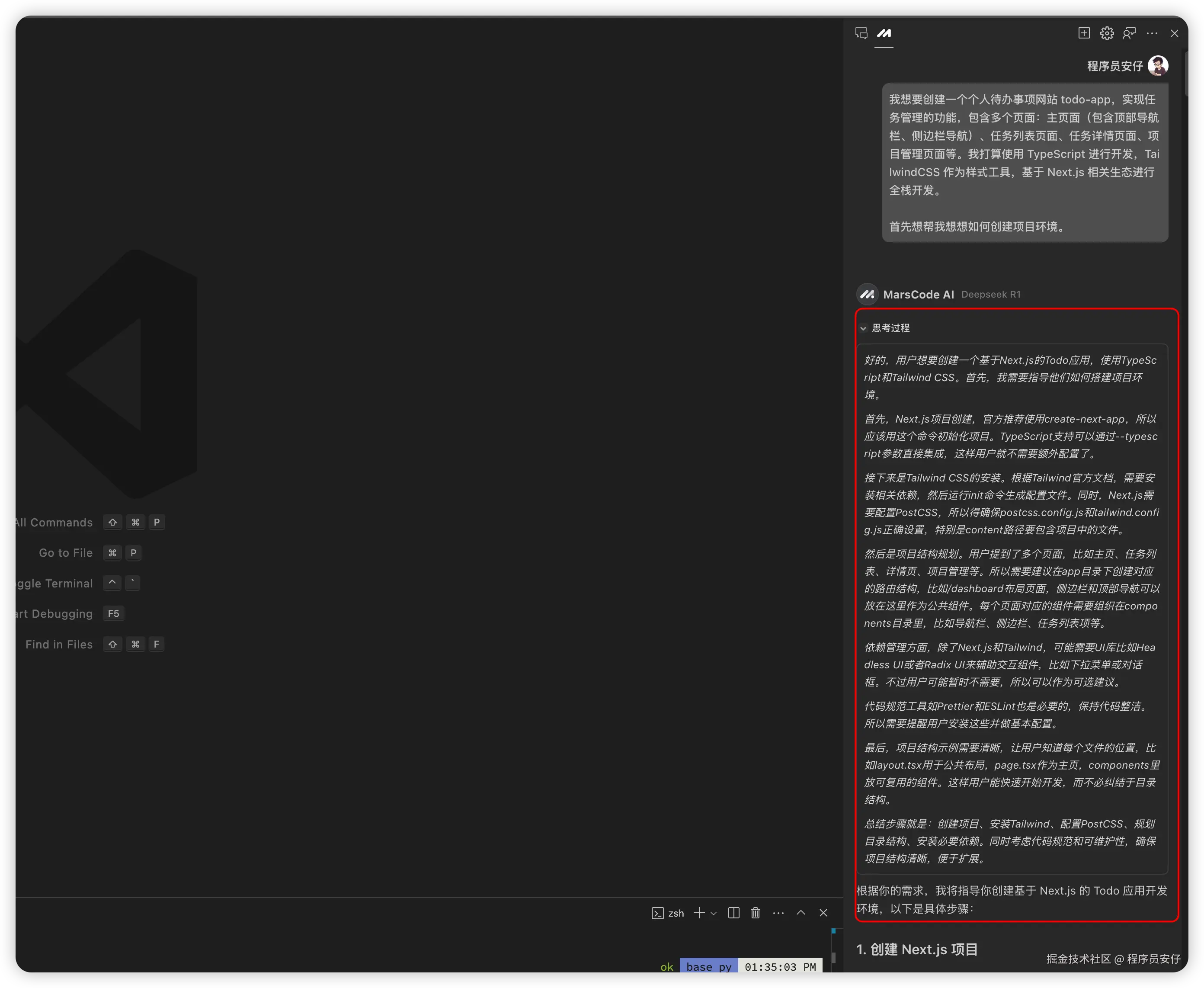This screenshot has width=1204, height=988.
Task: Maximize terminal panel with up chevron
Action: [x=801, y=913]
